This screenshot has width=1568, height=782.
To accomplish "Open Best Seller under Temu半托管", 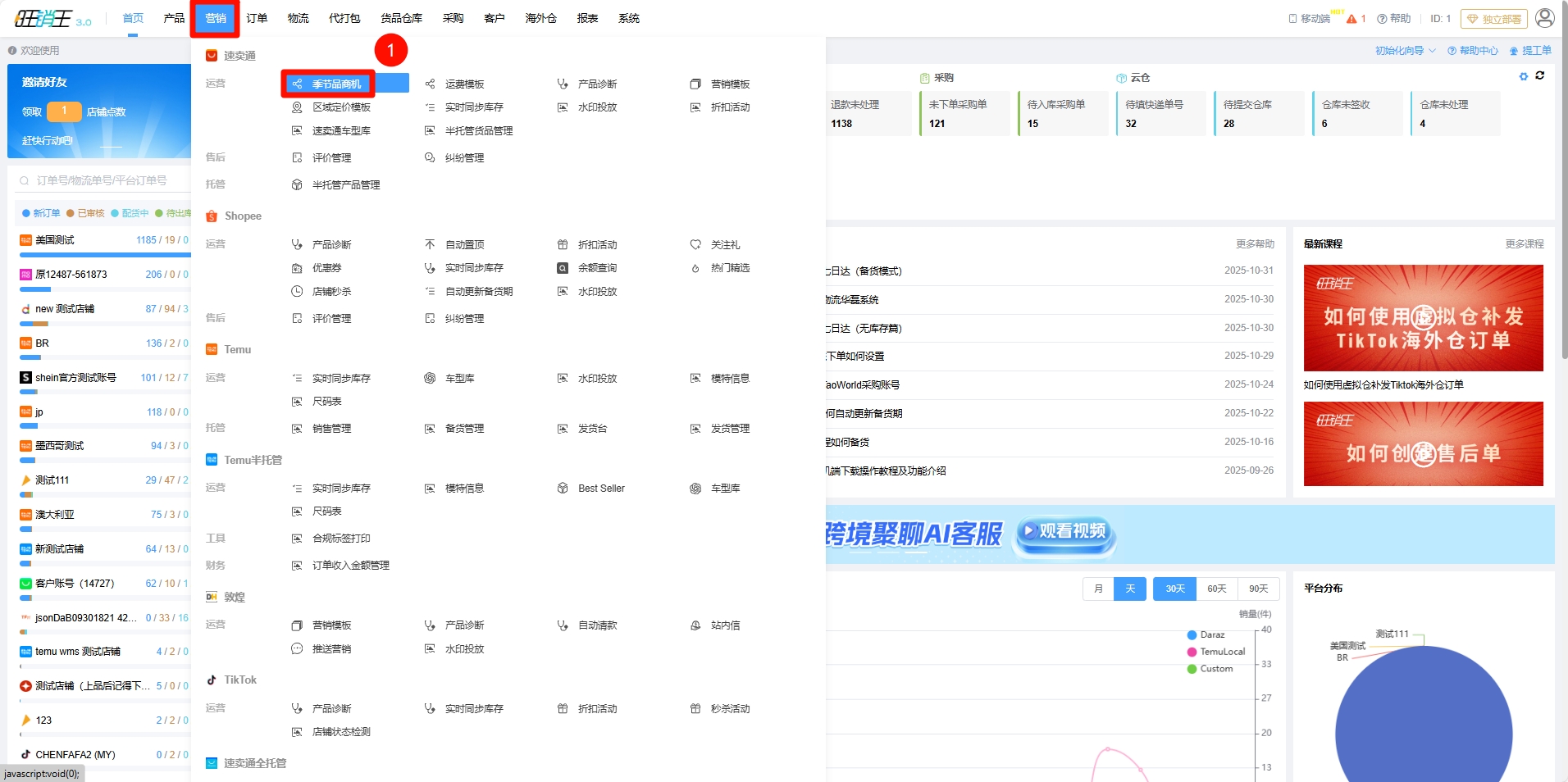I will 600,489.
